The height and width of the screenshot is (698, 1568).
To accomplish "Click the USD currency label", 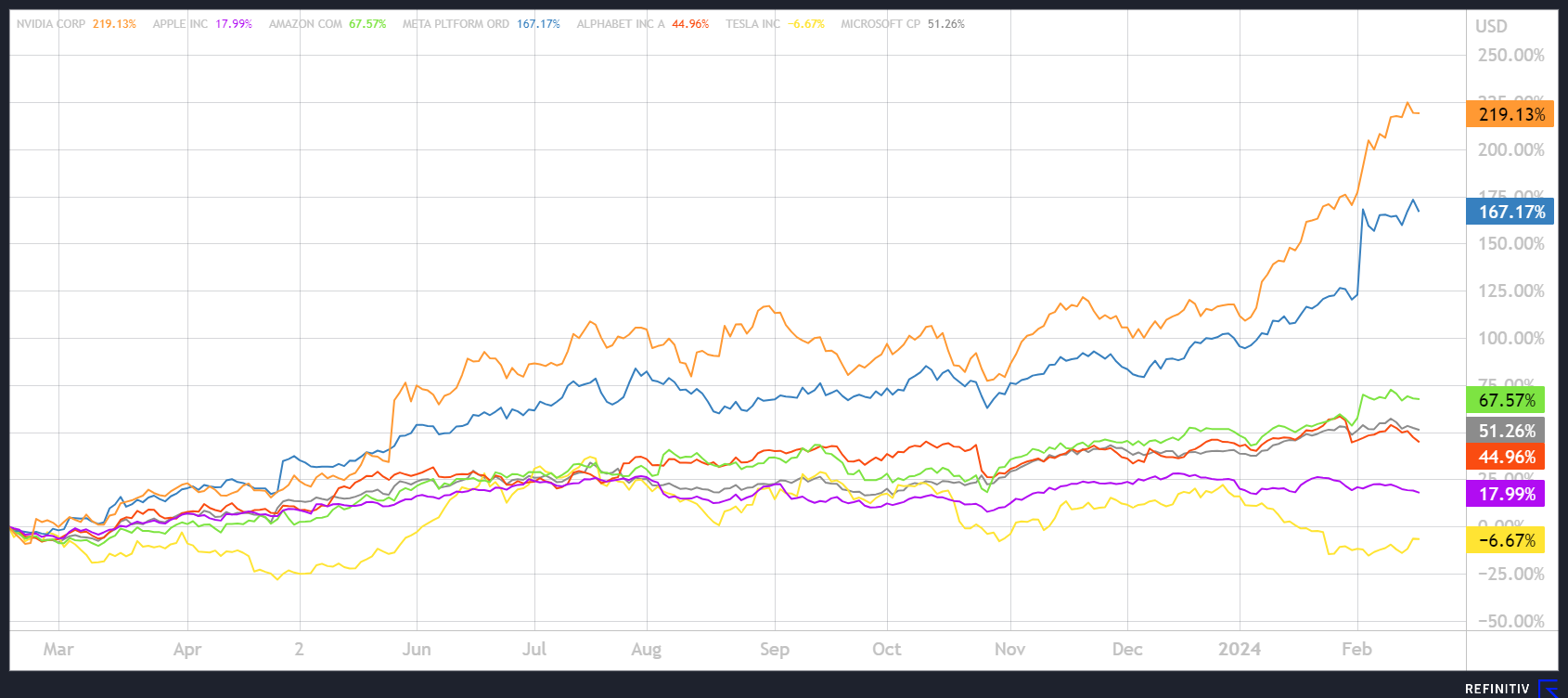I will (x=1491, y=26).
